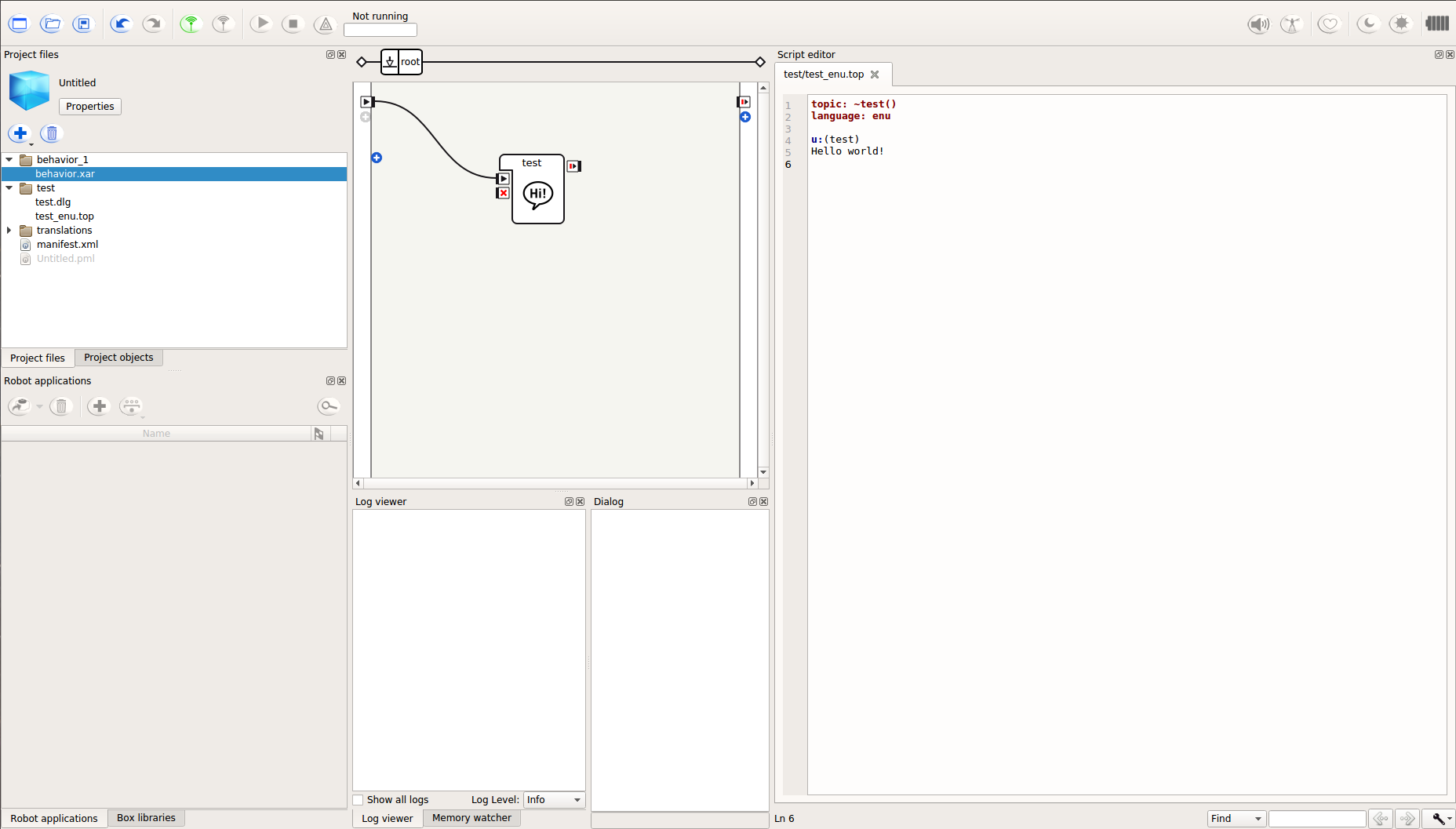Click the grey disconnect antenna icon
1456x829 pixels.
[x=224, y=24]
